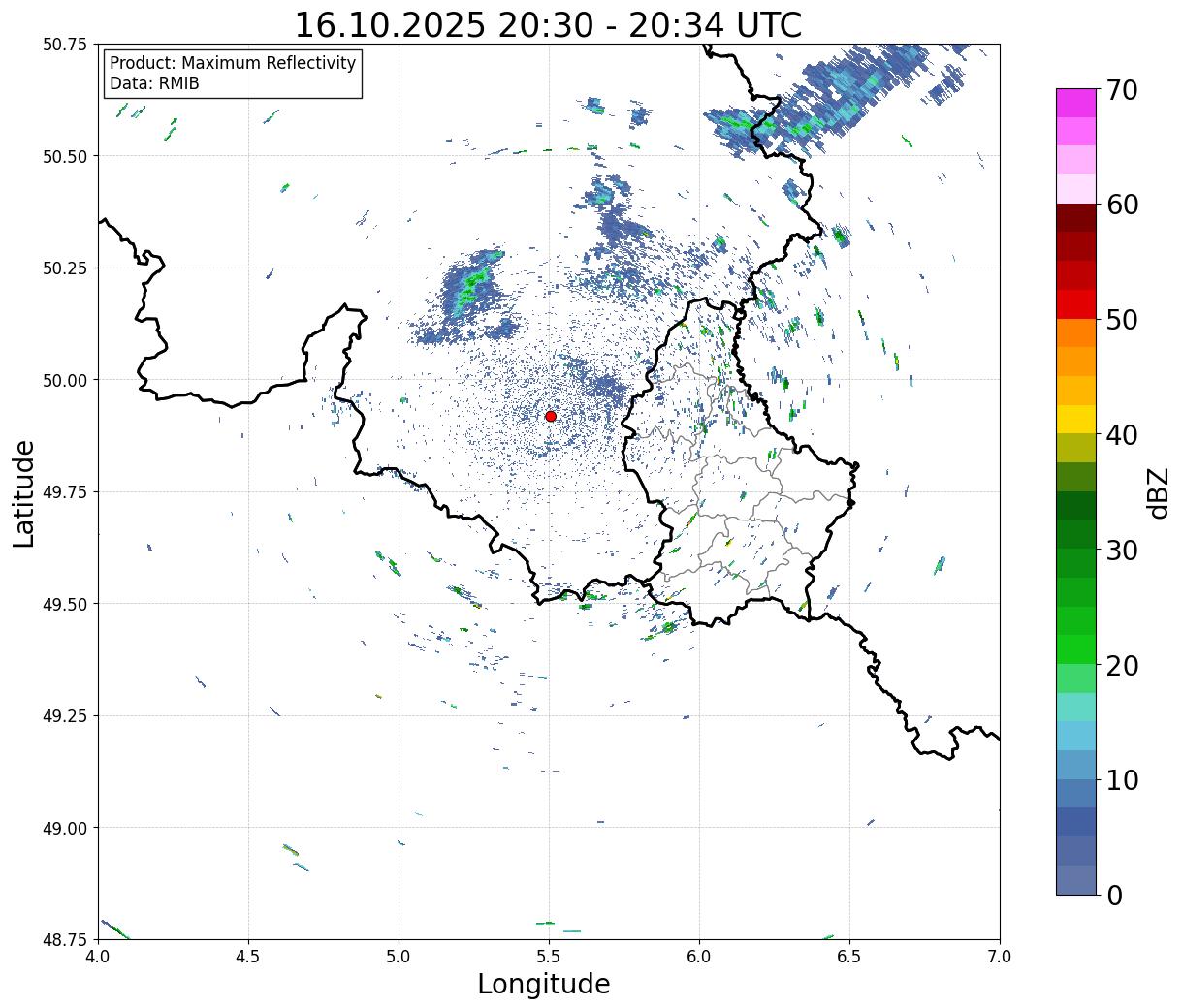
Task: Click the longitude tick label 7.0
Action: [x=1000, y=956]
